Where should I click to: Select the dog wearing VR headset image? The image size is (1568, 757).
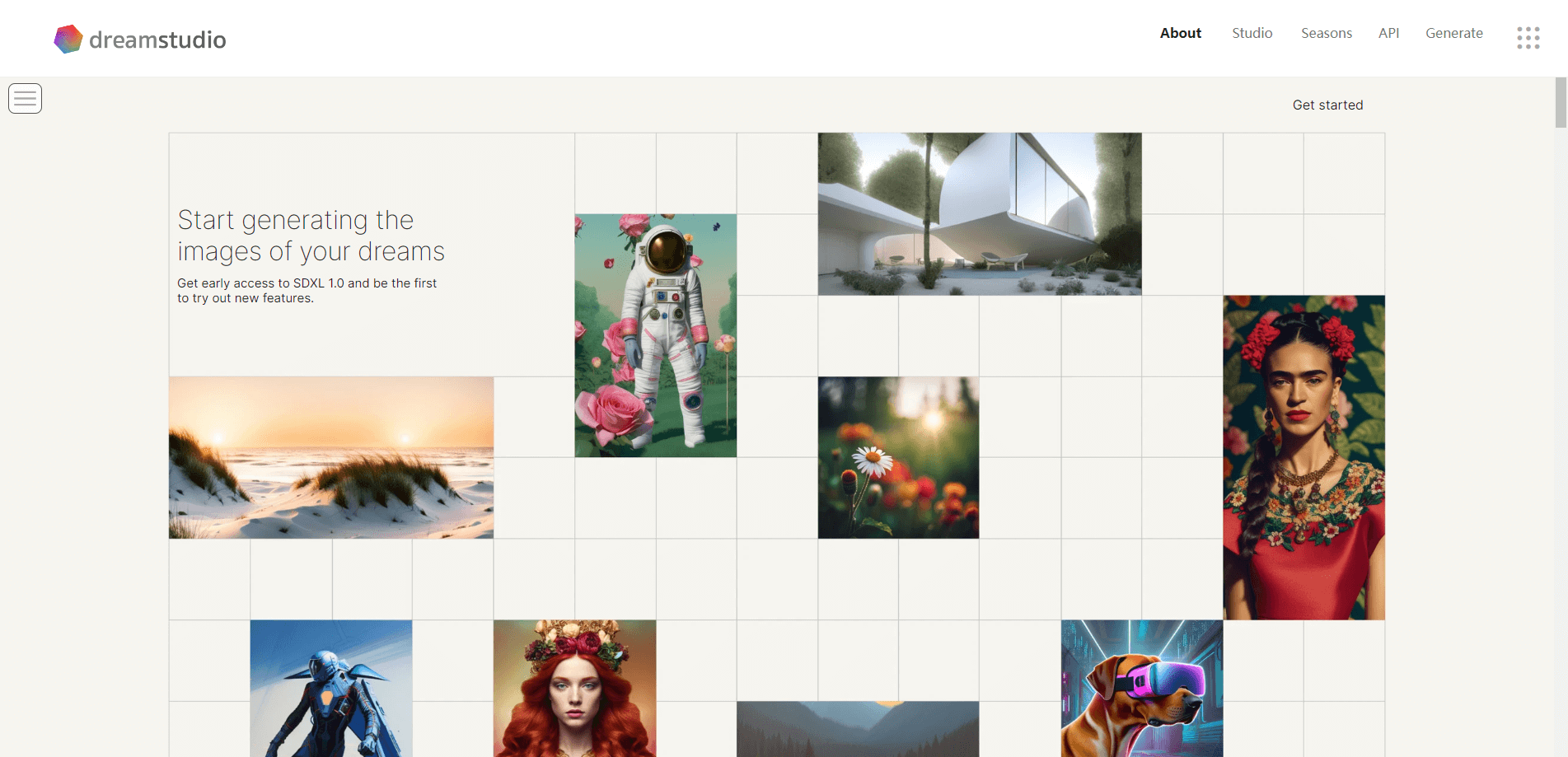tap(1142, 689)
